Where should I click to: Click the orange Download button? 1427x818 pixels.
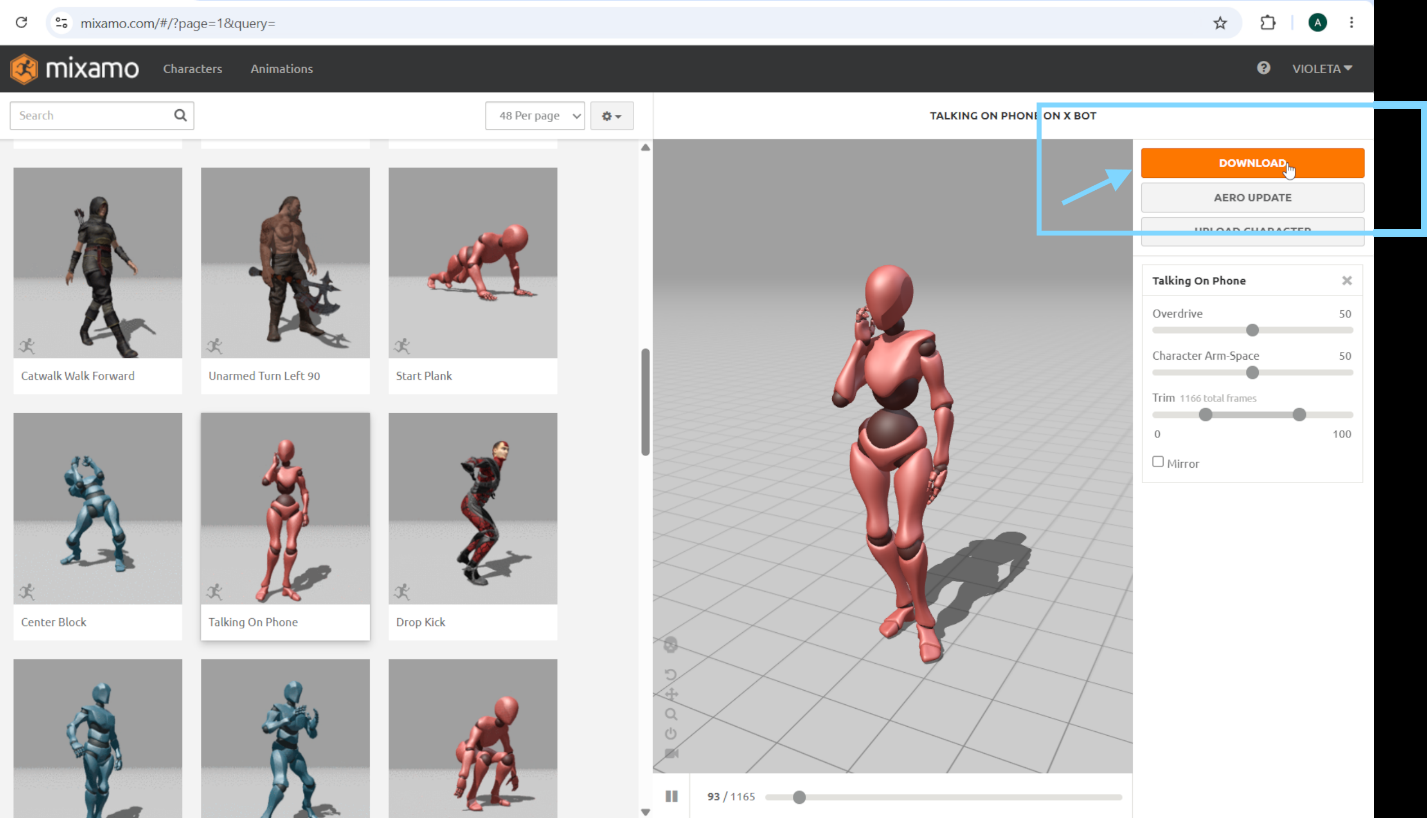tap(1252, 163)
